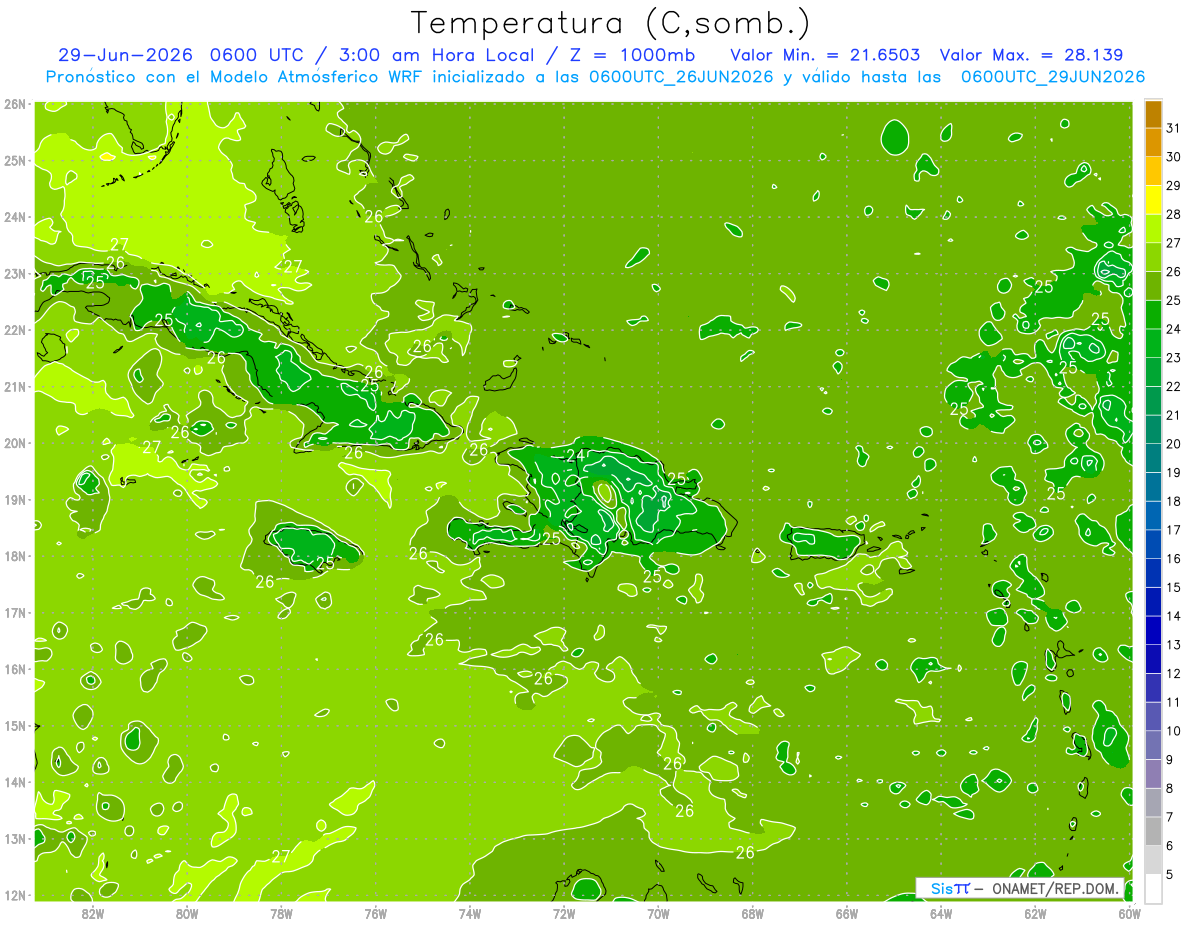Click color scale label "28"
1200x927 pixels.
pos(1173,215)
